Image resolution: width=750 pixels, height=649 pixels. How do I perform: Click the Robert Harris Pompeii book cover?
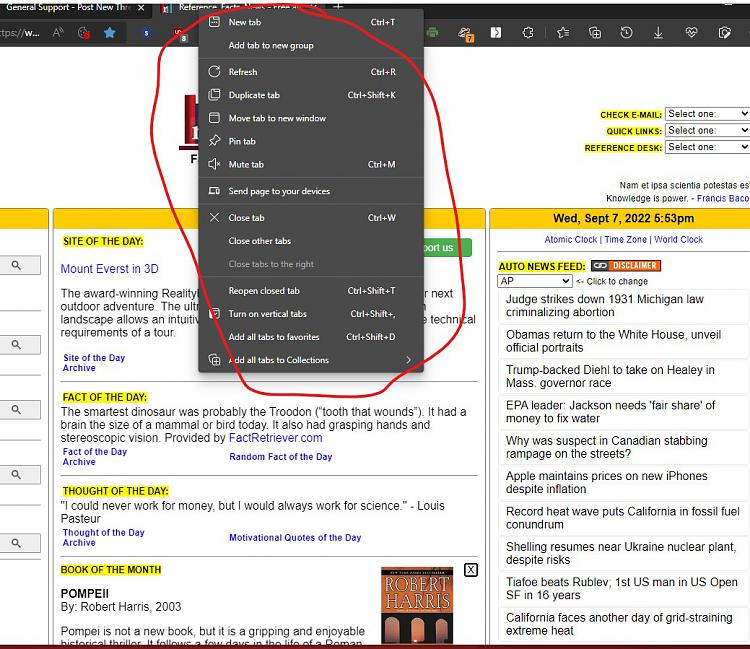click(x=417, y=605)
